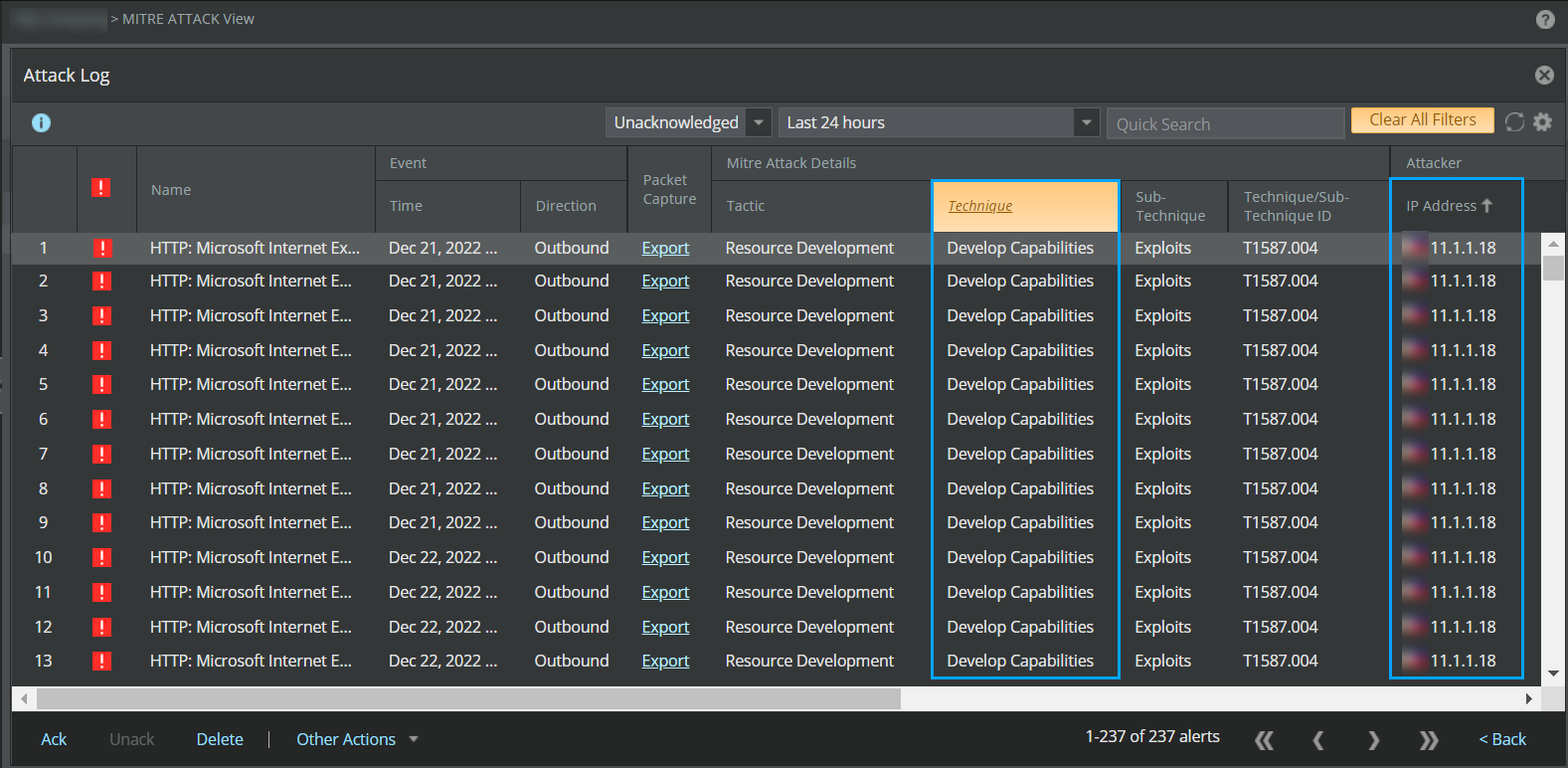This screenshot has height=768, width=1568.
Task: Export packet capture for row 11
Action: (x=665, y=592)
